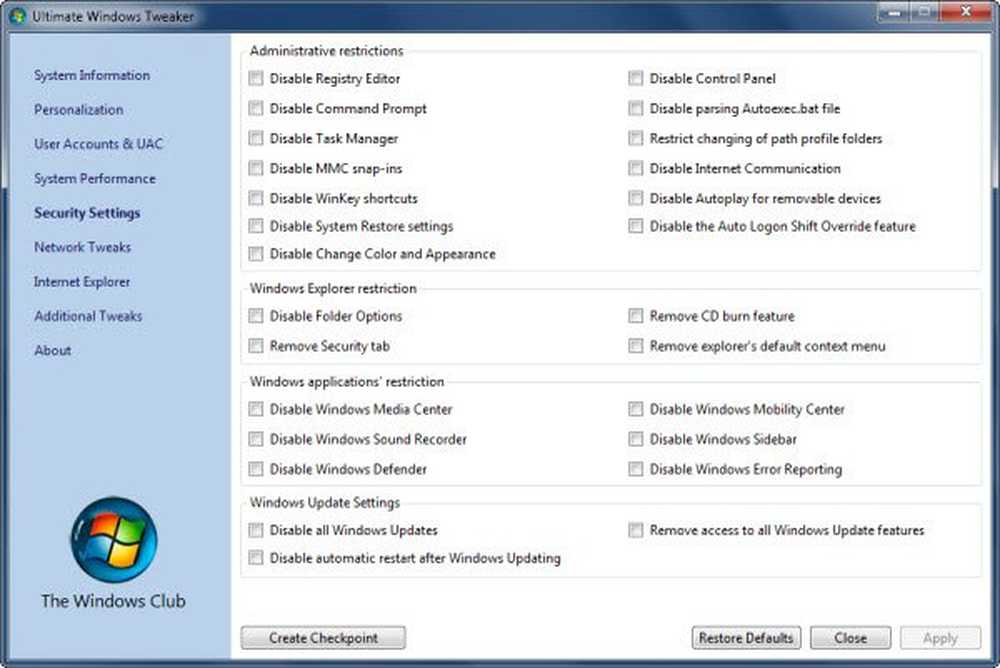Open the Additional Tweaks section
This screenshot has width=1000, height=668.
pos(88,316)
